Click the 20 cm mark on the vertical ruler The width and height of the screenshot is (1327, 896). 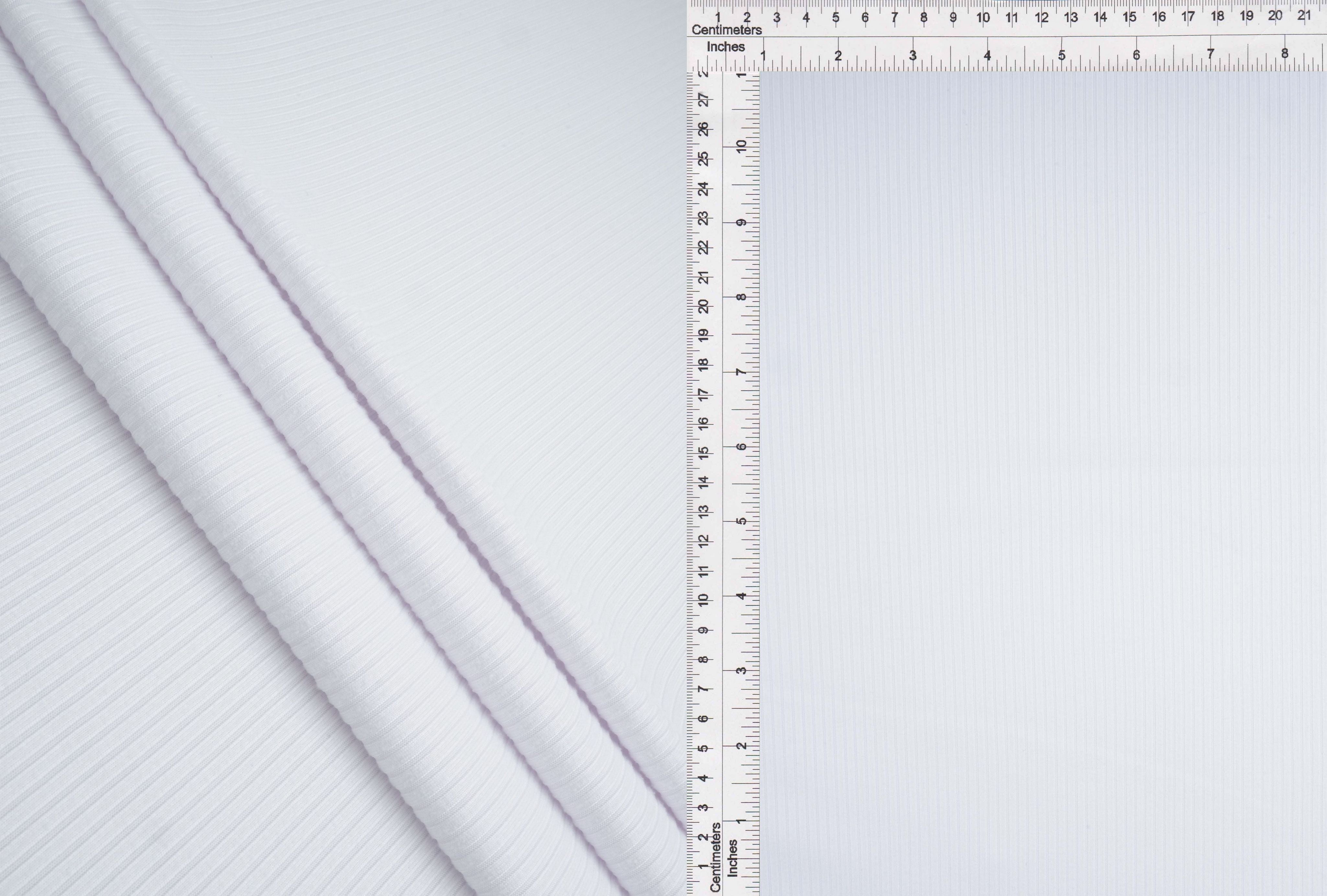pos(704,306)
